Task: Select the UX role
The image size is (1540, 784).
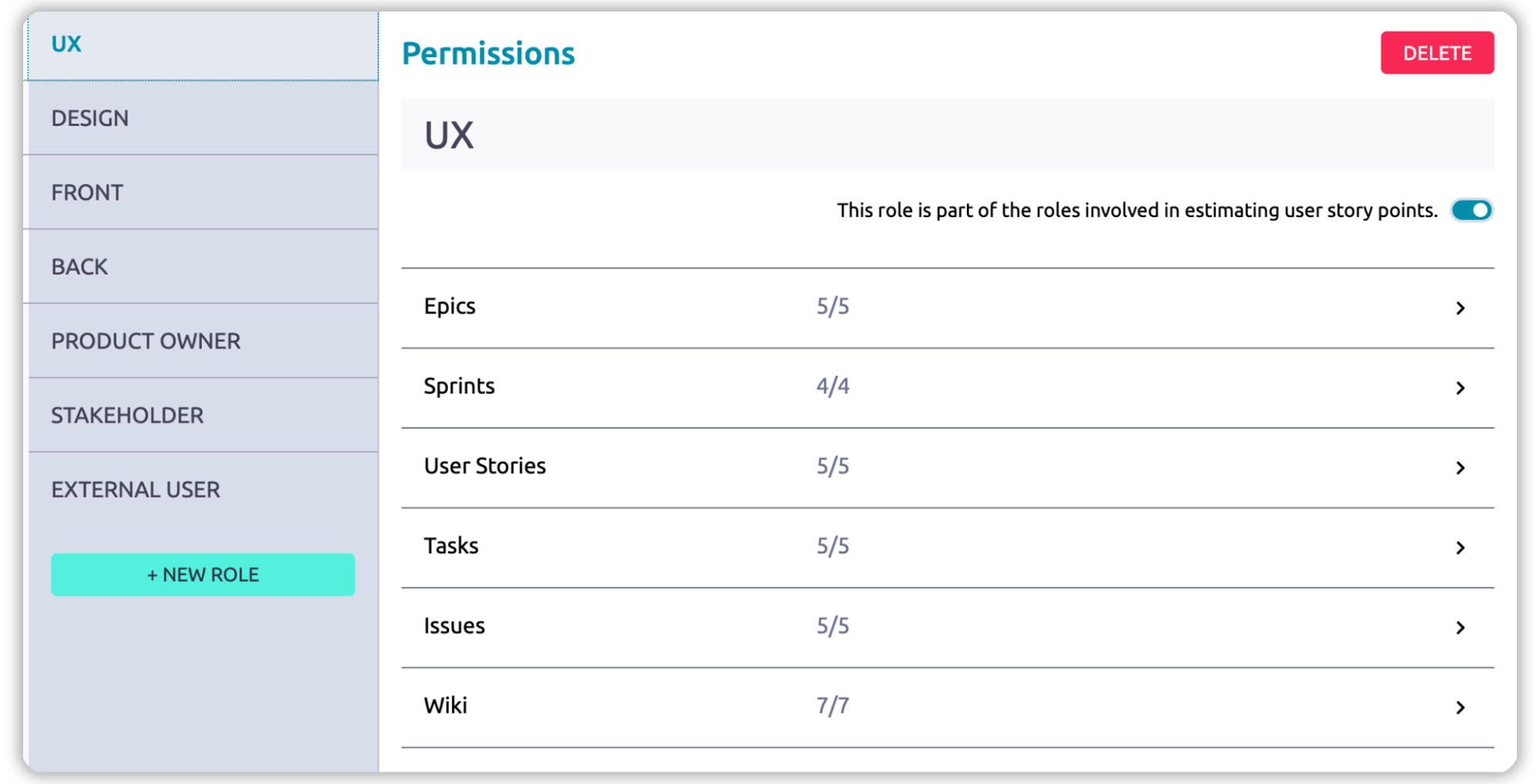Action: pos(66,45)
